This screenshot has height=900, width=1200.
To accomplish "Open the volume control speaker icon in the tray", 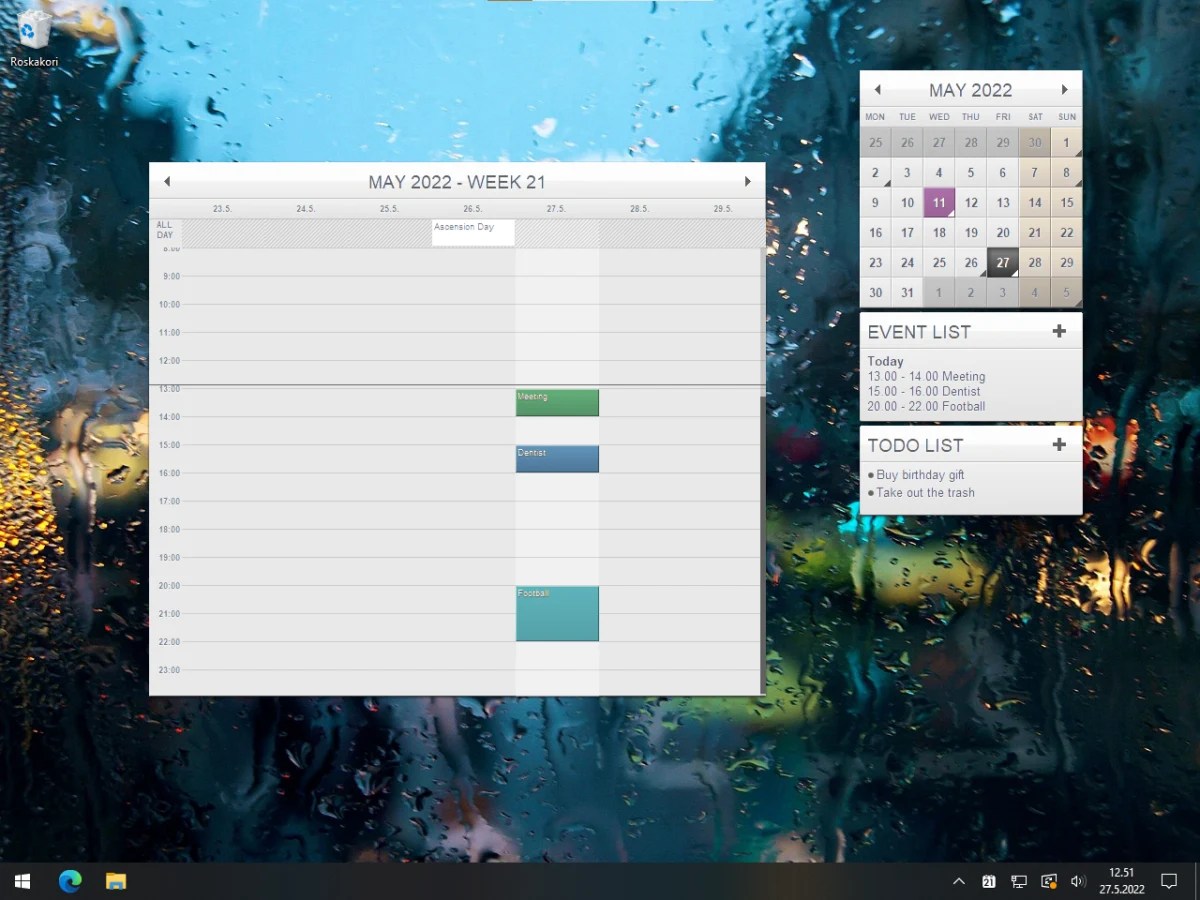I will pyautogui.click(x=1078, y=881).
